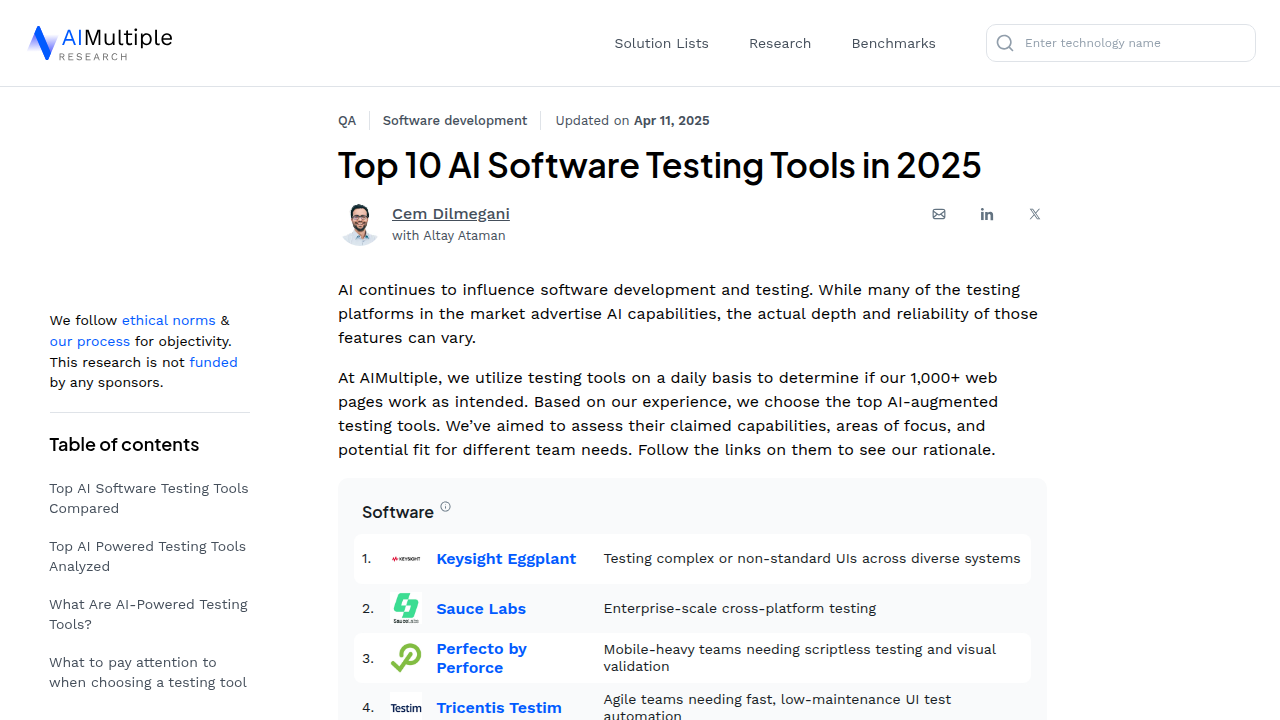Image resolution: width=1280 pixels, height=720 pixels.
Task: Open the Tricentis Testim link
Action: 499,708
